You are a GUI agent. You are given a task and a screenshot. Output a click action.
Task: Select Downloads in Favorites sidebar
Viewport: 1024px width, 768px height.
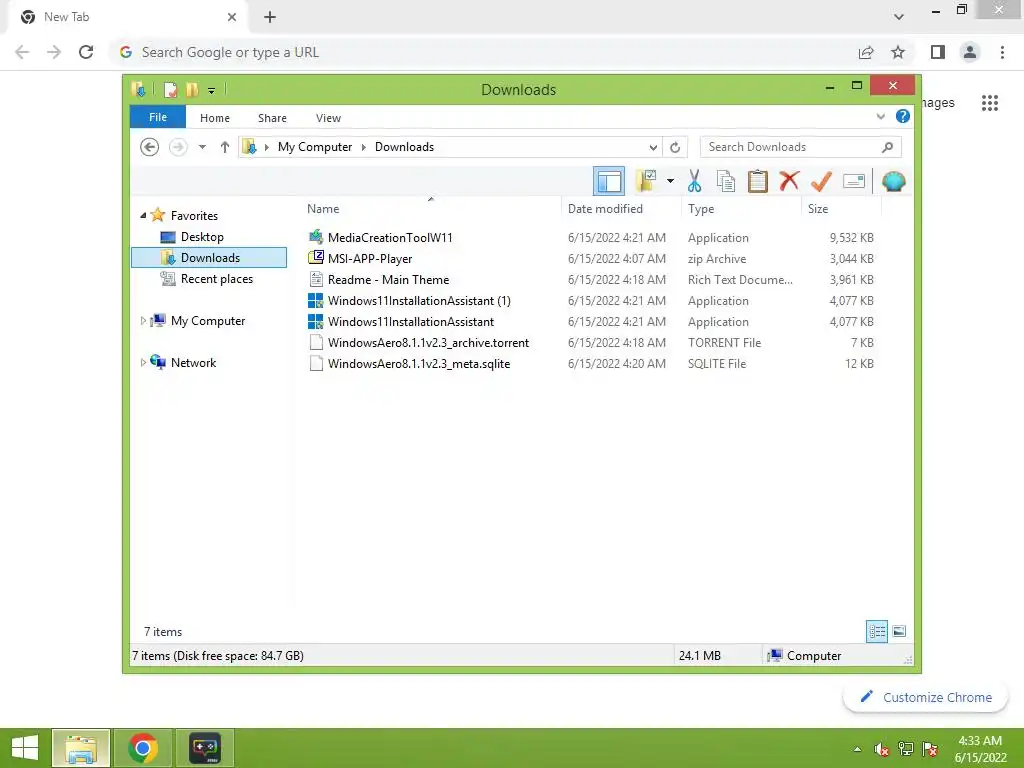pos(209,258)
